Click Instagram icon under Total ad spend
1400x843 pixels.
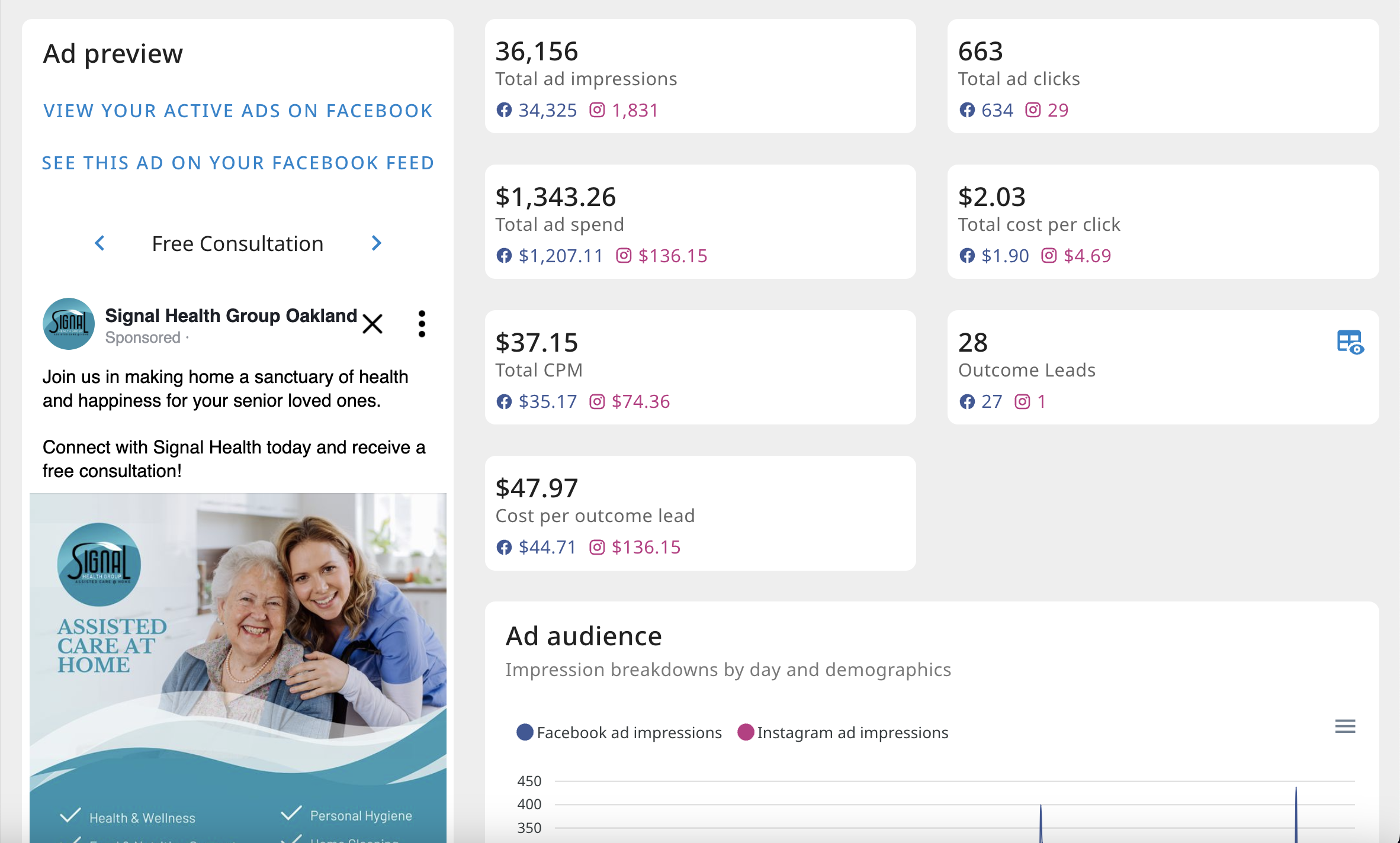[x=624, y=256]
